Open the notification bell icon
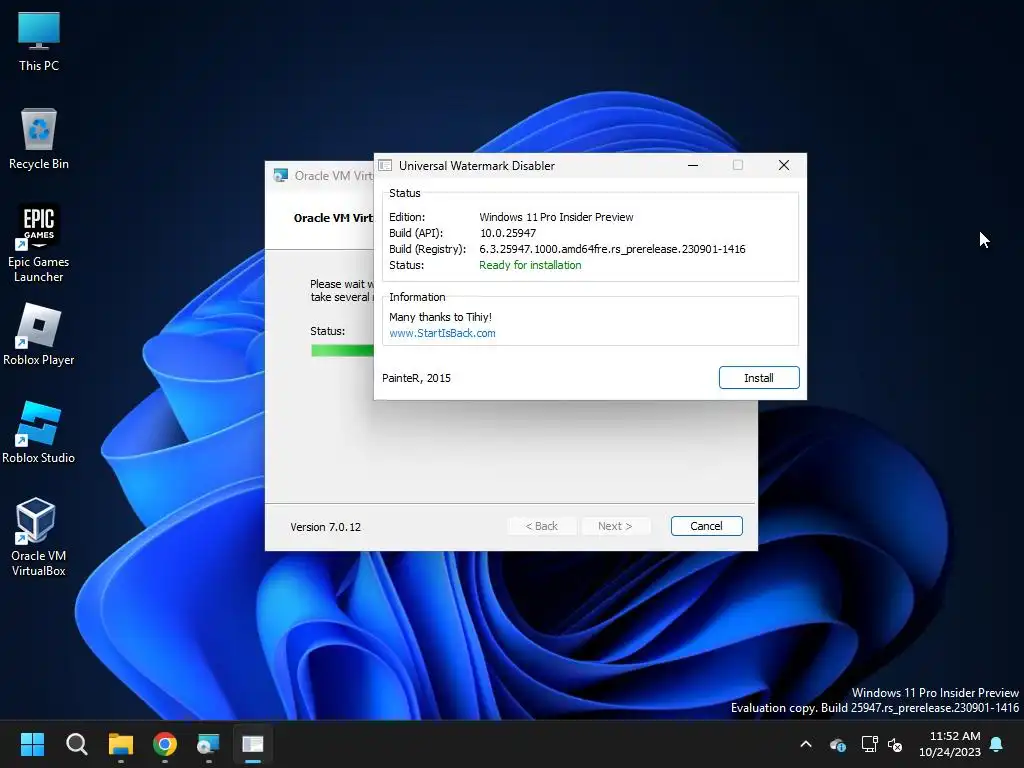 (x=997, y=744)
